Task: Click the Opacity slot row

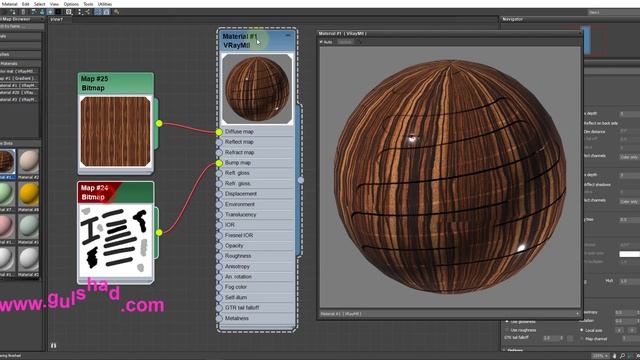Action: click(x=257, y=246)
